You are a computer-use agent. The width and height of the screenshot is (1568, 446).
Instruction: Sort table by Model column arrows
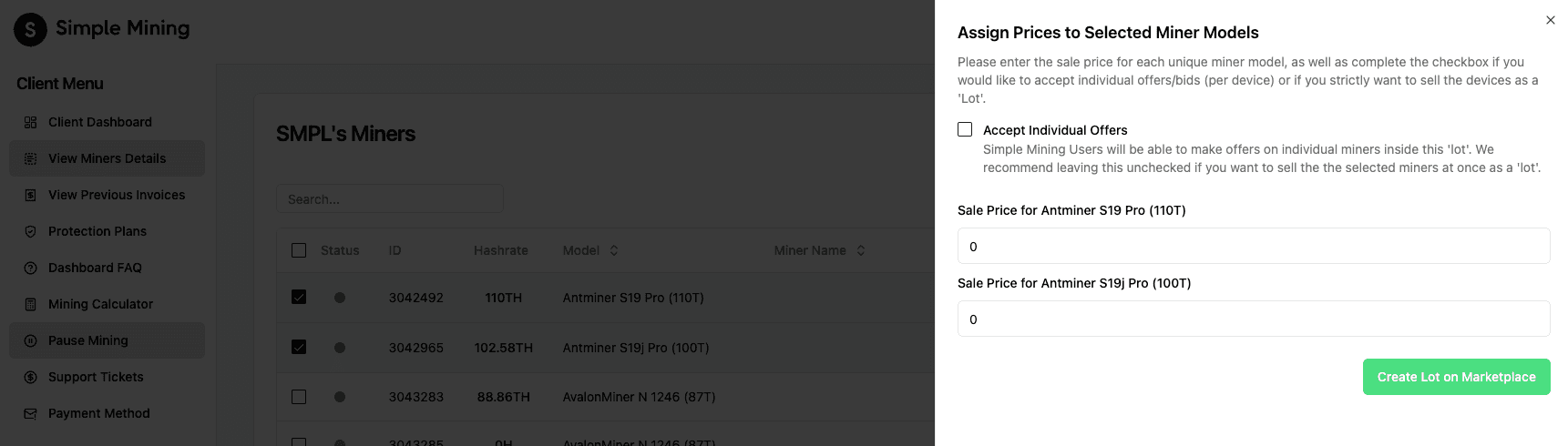point(614,250)
